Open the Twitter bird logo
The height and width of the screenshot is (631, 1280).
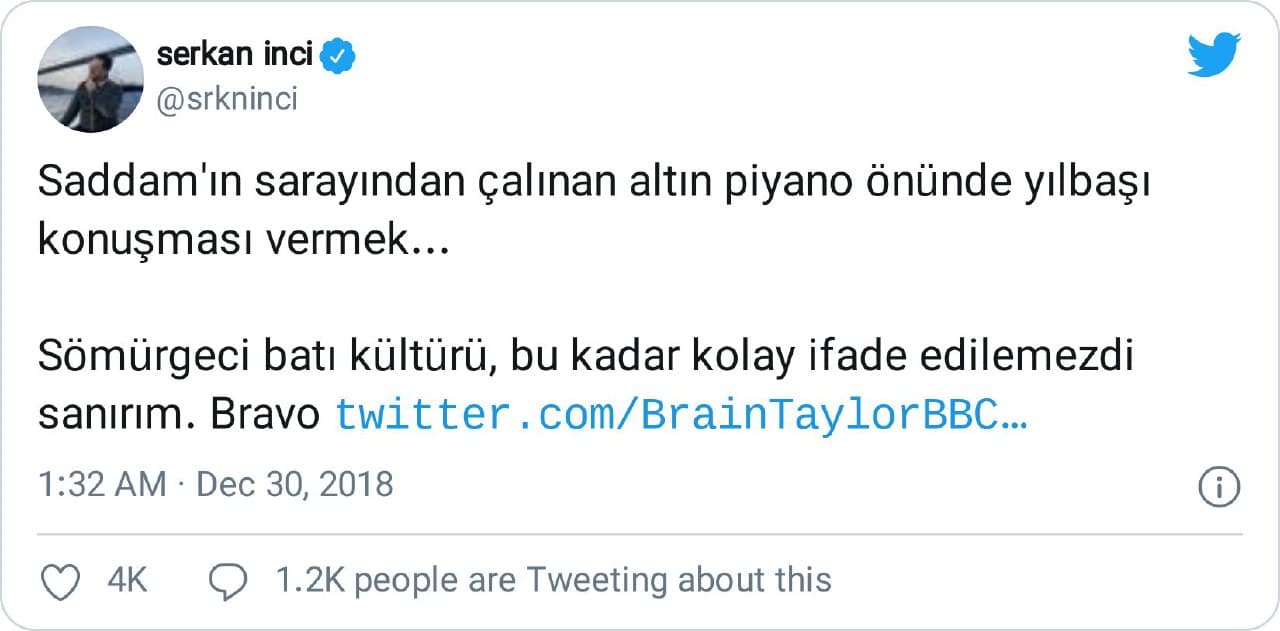pyautogui.click(x=1214, y=55)
